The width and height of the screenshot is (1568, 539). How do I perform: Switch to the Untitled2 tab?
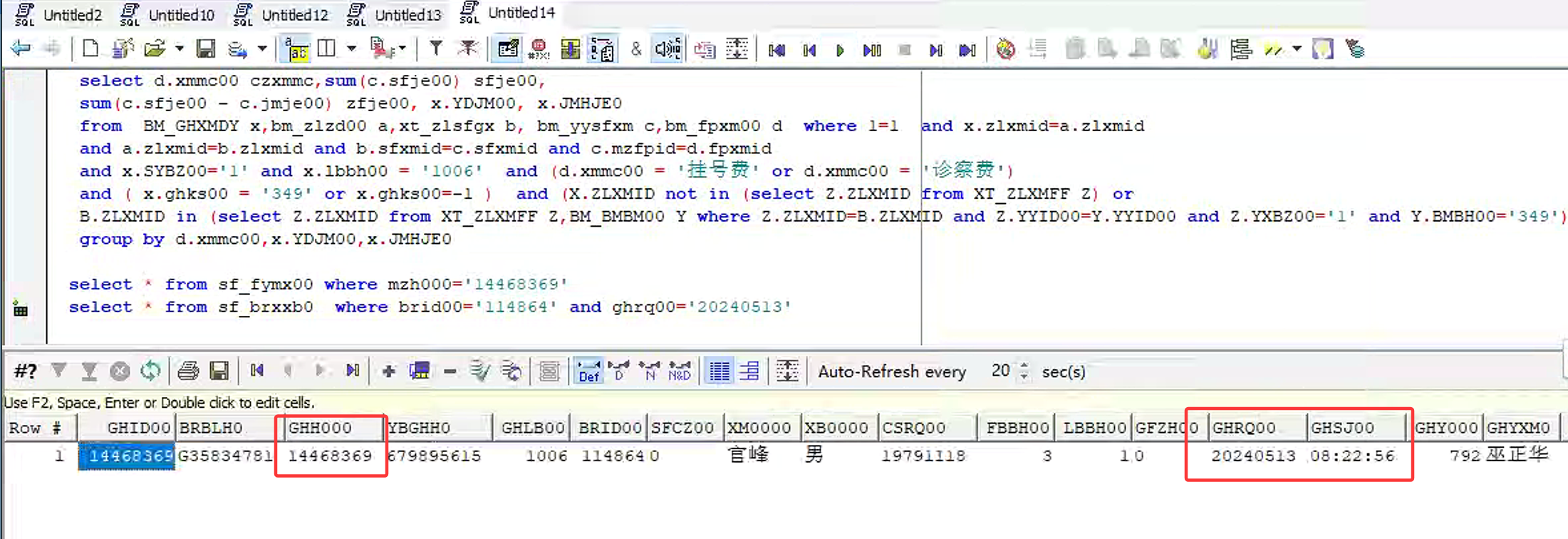coord(59,14)
